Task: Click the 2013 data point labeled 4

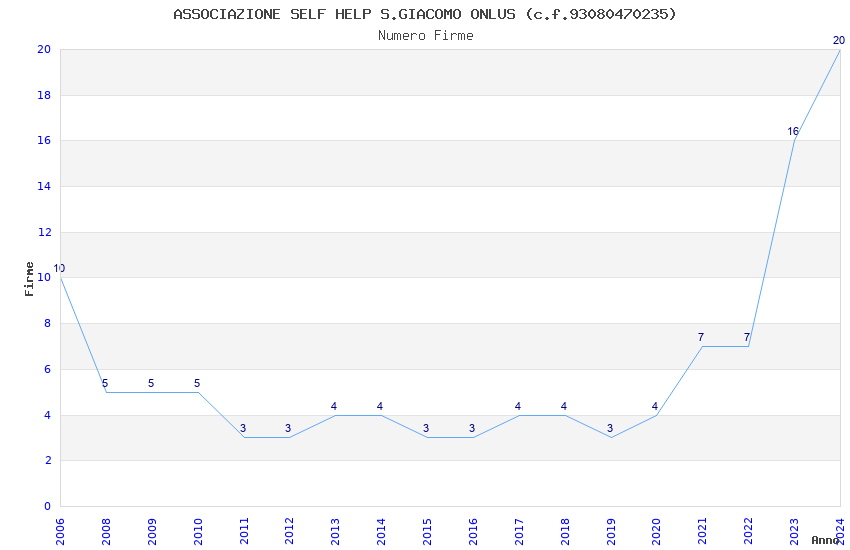Action: click(335, 415)
